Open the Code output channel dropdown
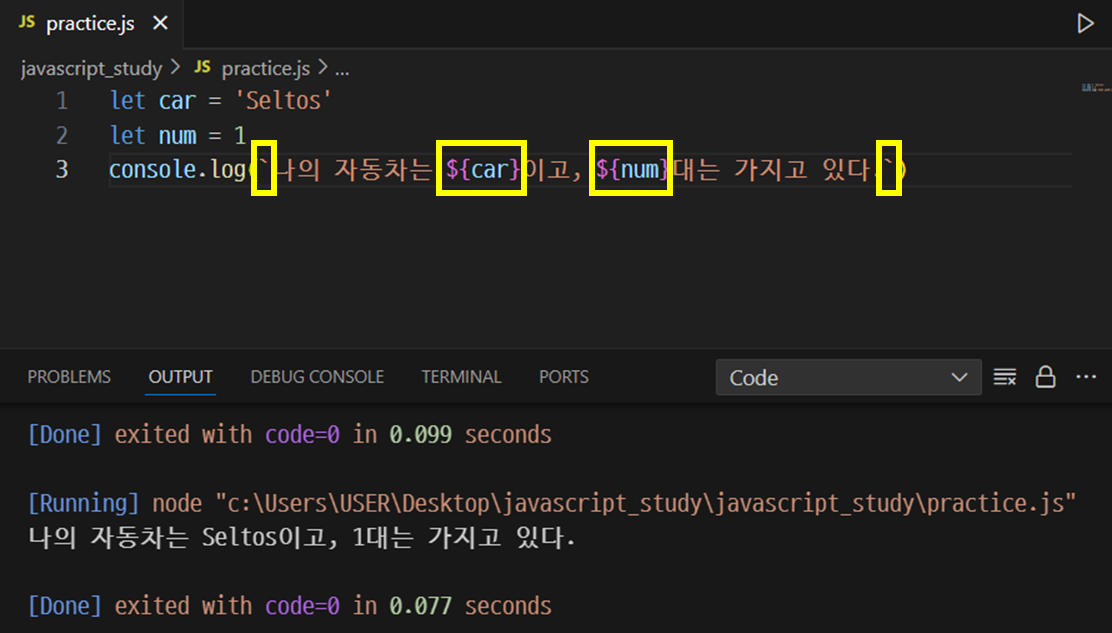Image resolution: width=1112 pixels, height=633 pixels. point(848,377)
